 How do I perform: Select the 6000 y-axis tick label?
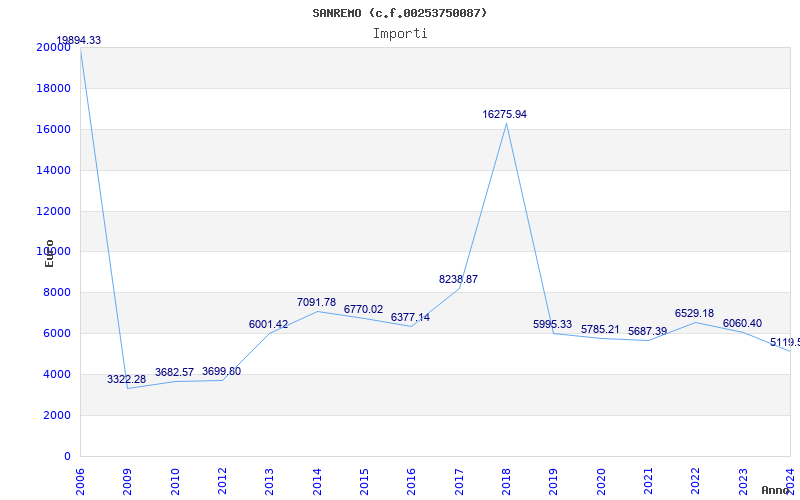click(x=57, y=334)
